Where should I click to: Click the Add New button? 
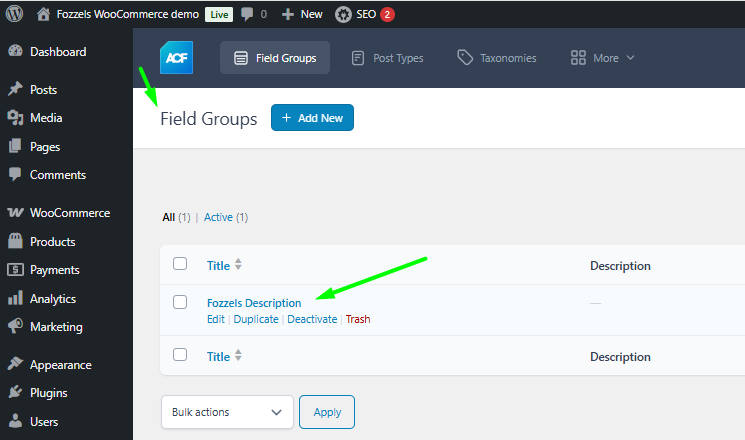click(312, 117)
